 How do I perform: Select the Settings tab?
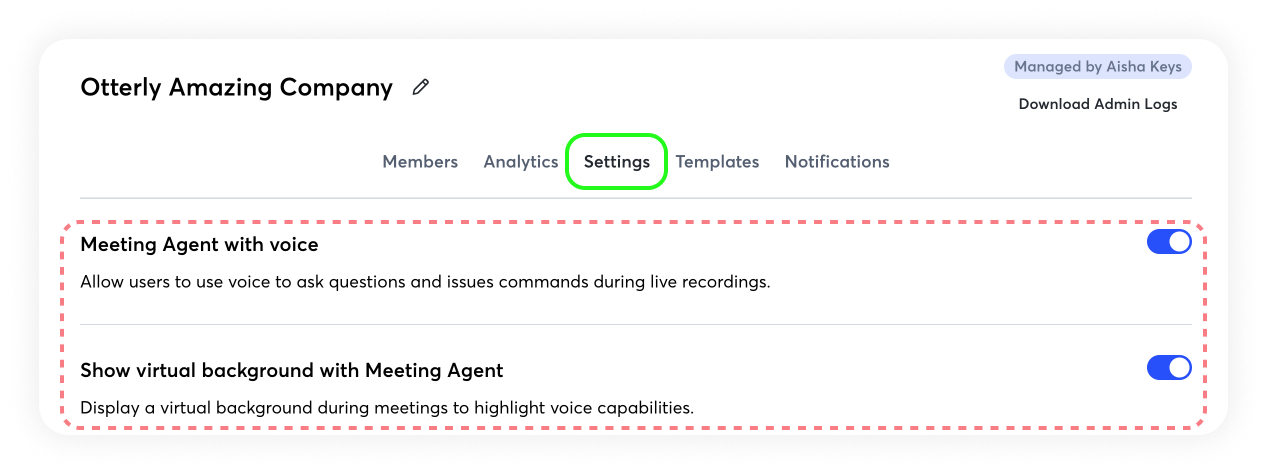[x=617, y=162]
